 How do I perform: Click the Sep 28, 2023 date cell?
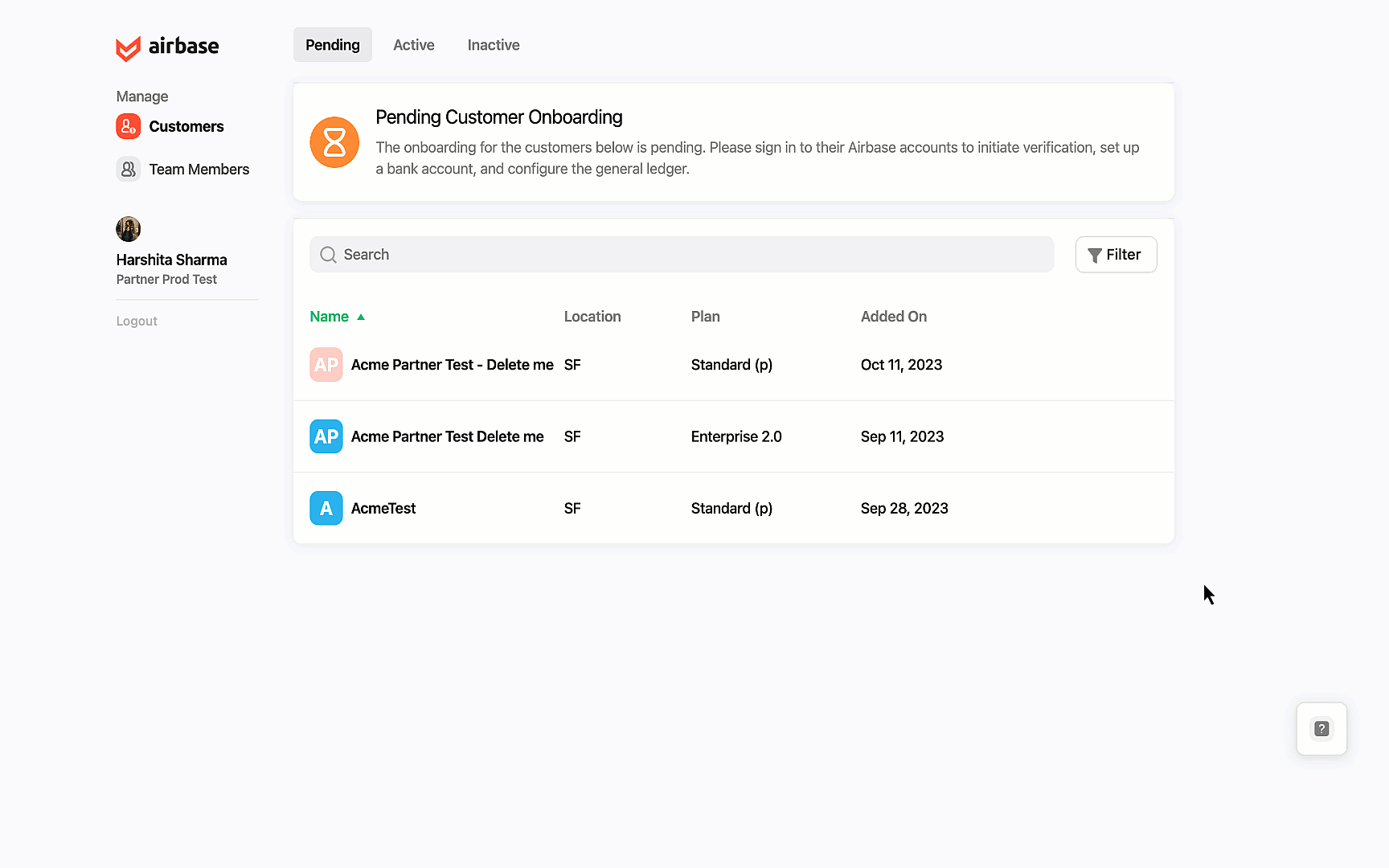tap(904, 508)
